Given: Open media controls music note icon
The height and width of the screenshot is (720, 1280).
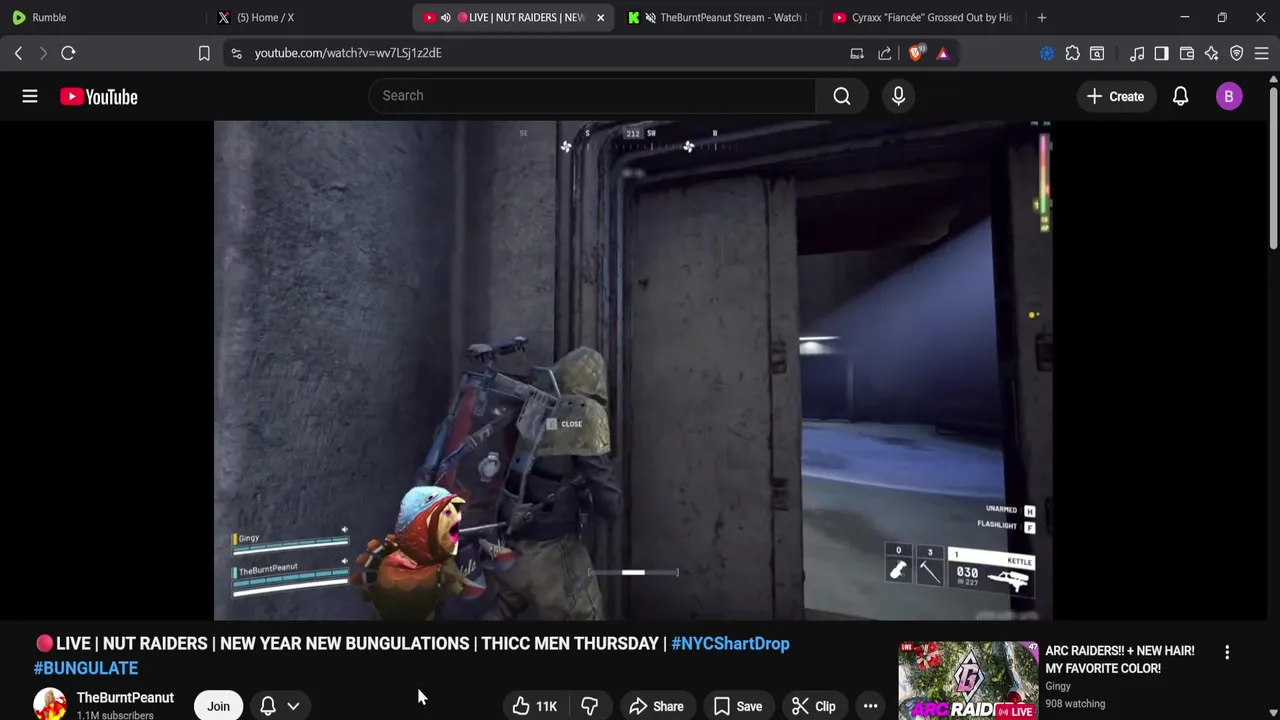Looking at the screenshot, I should tap(1137, 53).
